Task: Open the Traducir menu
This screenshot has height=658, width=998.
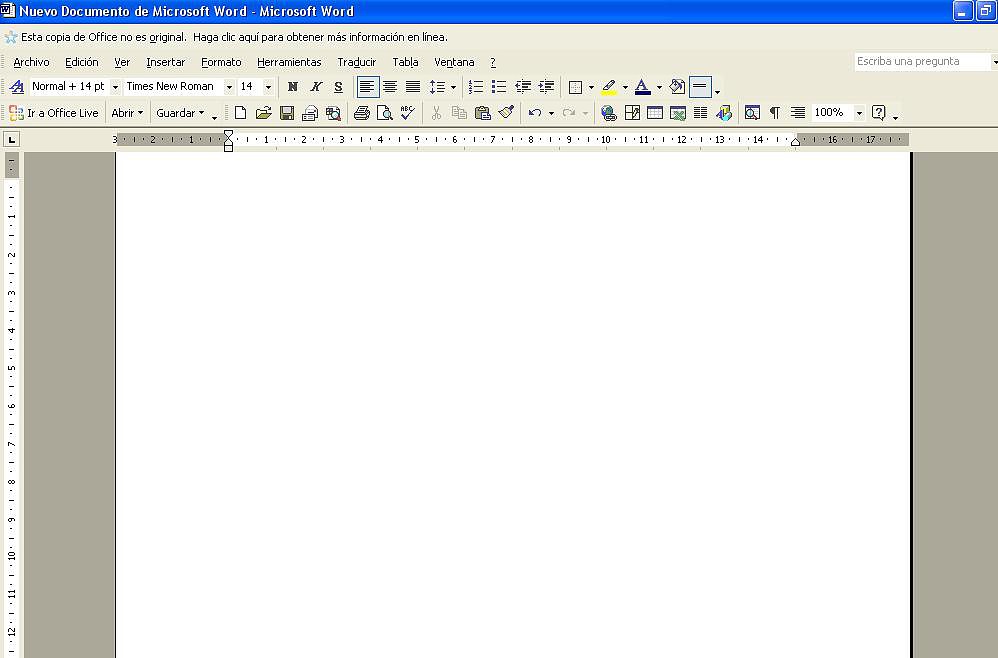Action: pyautogui.click(x=356, y=62)
